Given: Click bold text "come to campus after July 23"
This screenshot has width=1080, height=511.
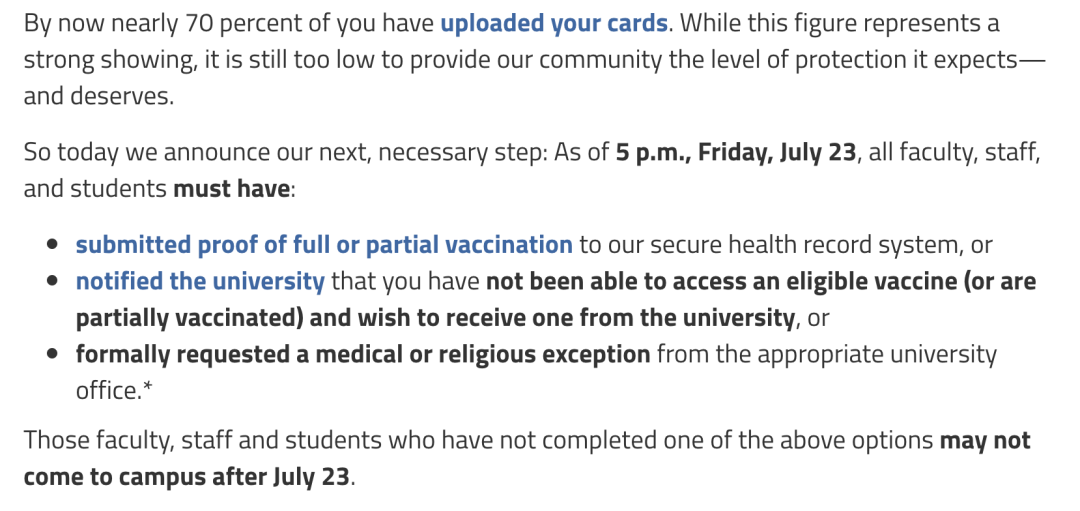Looking at the screenshot, I should click(187, 477).
